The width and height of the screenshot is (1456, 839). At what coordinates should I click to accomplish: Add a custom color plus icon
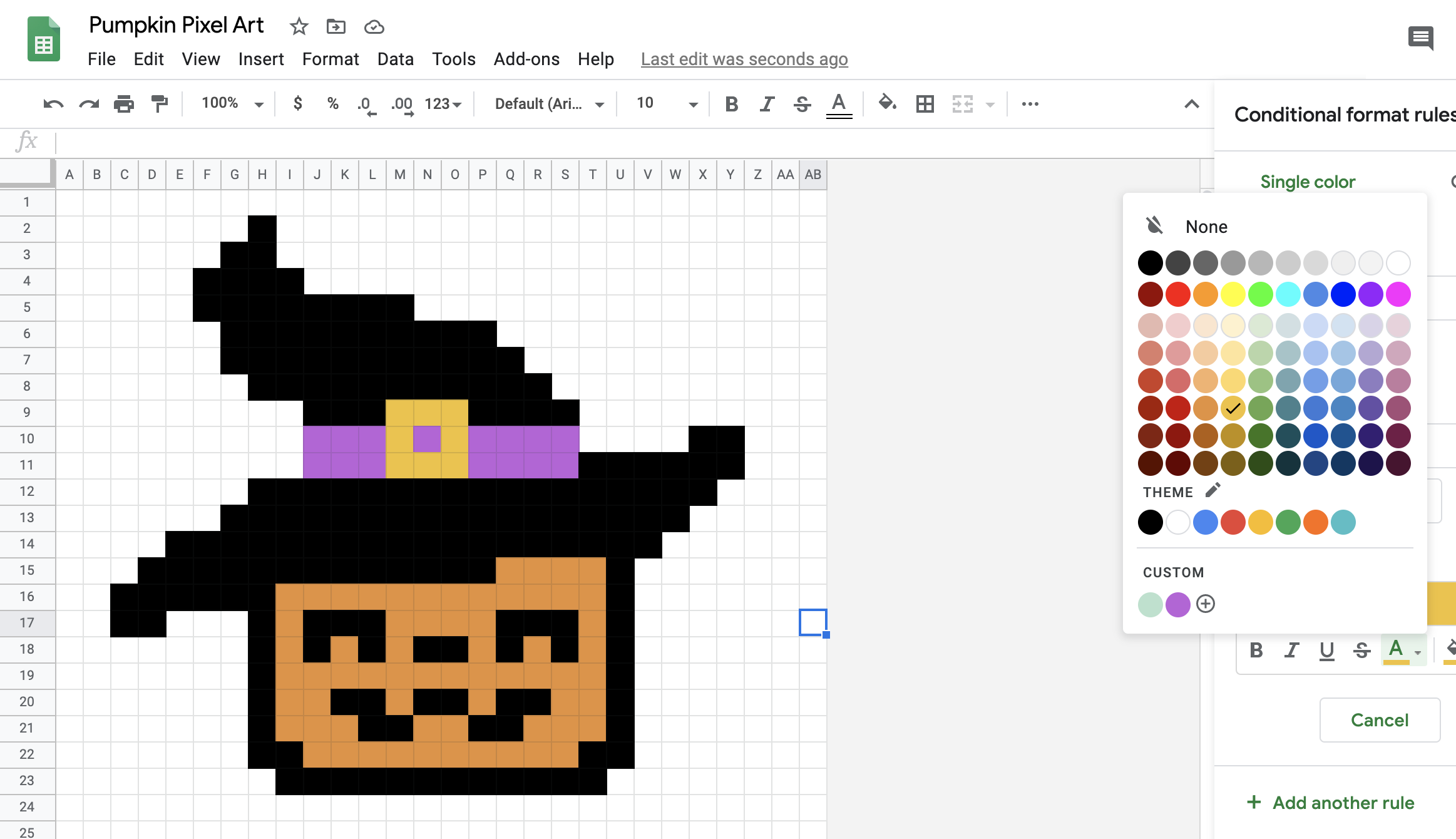[x=1206, y=604]
